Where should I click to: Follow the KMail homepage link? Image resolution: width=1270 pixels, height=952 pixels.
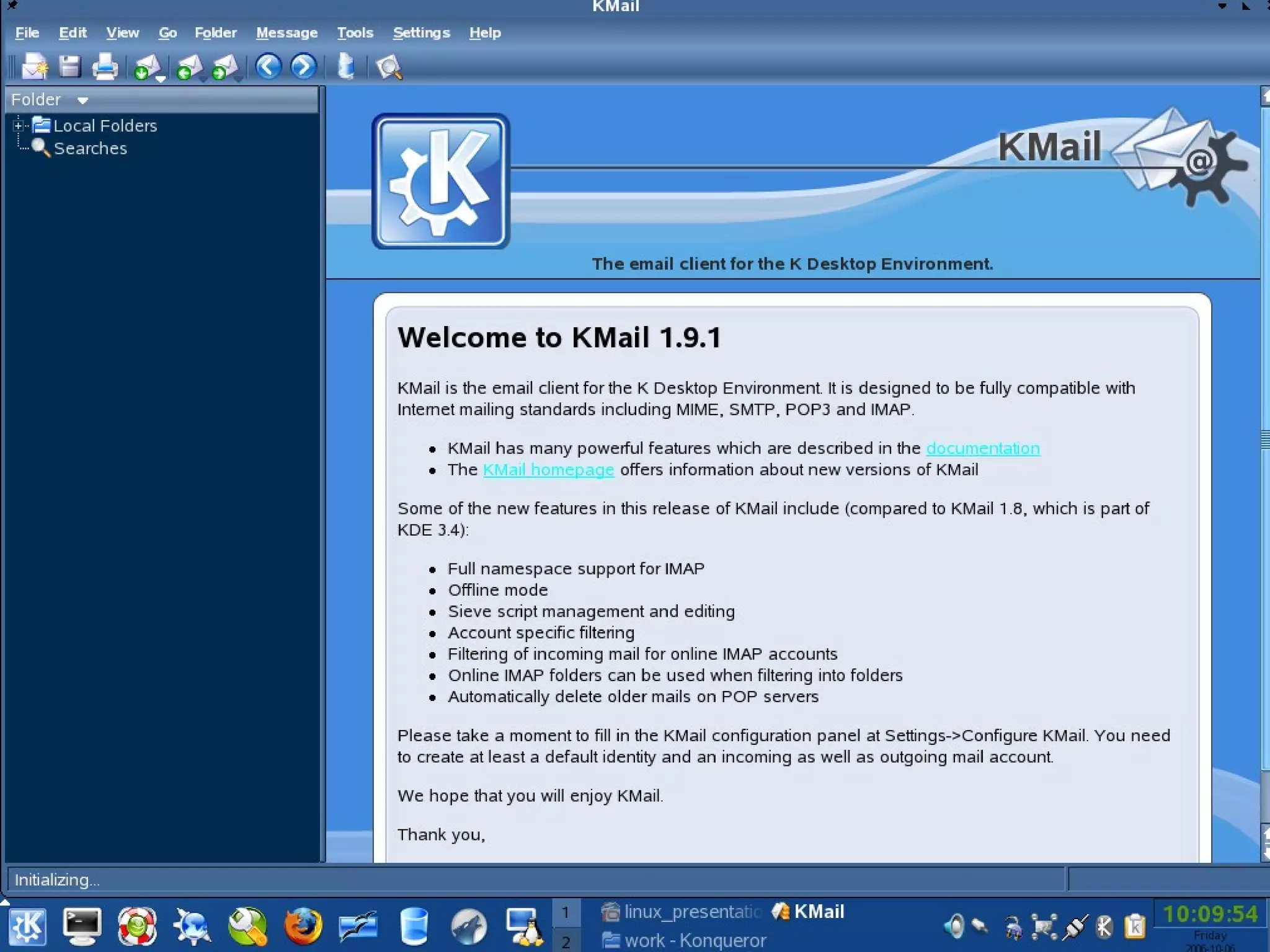(x=548, y=470)
